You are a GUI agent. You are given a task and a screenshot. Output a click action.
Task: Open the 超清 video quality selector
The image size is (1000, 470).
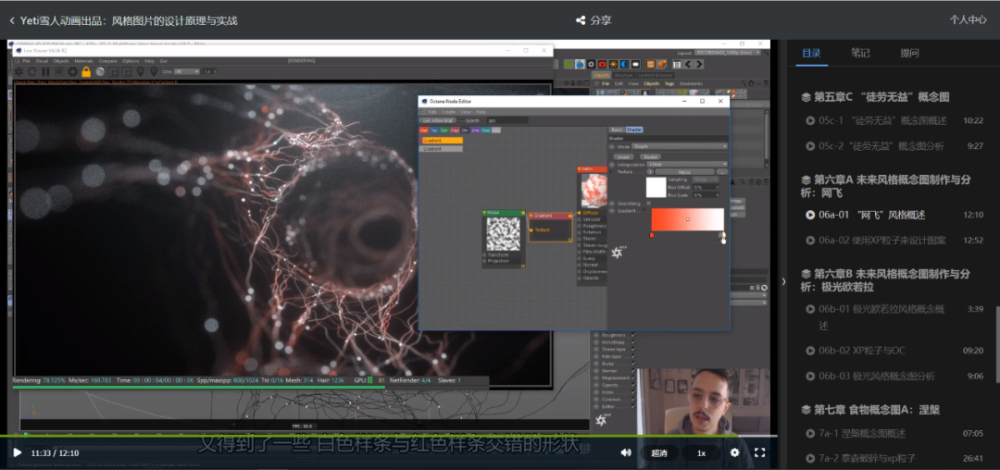coord(659,453)
